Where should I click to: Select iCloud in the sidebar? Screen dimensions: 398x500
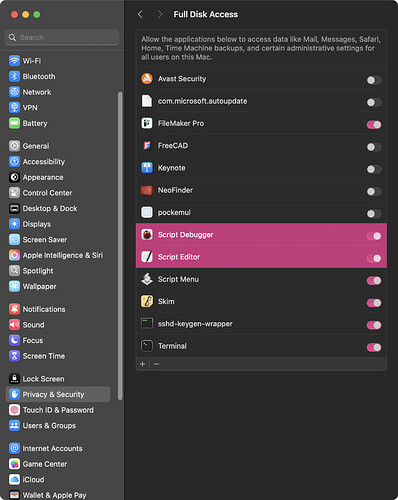(x=27, y=479)
